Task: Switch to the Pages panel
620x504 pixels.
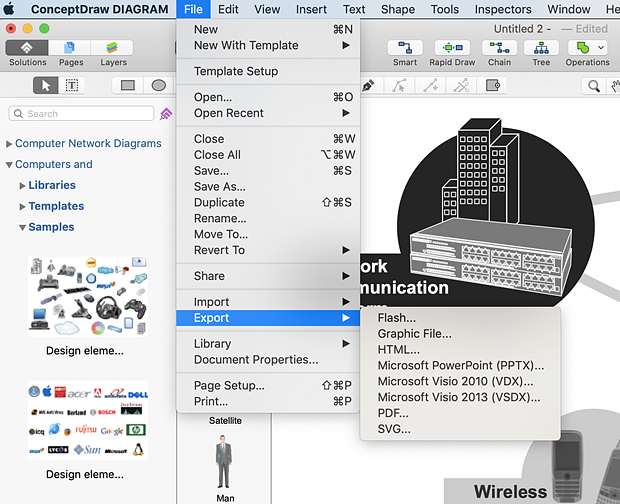Action: [72, 52]
